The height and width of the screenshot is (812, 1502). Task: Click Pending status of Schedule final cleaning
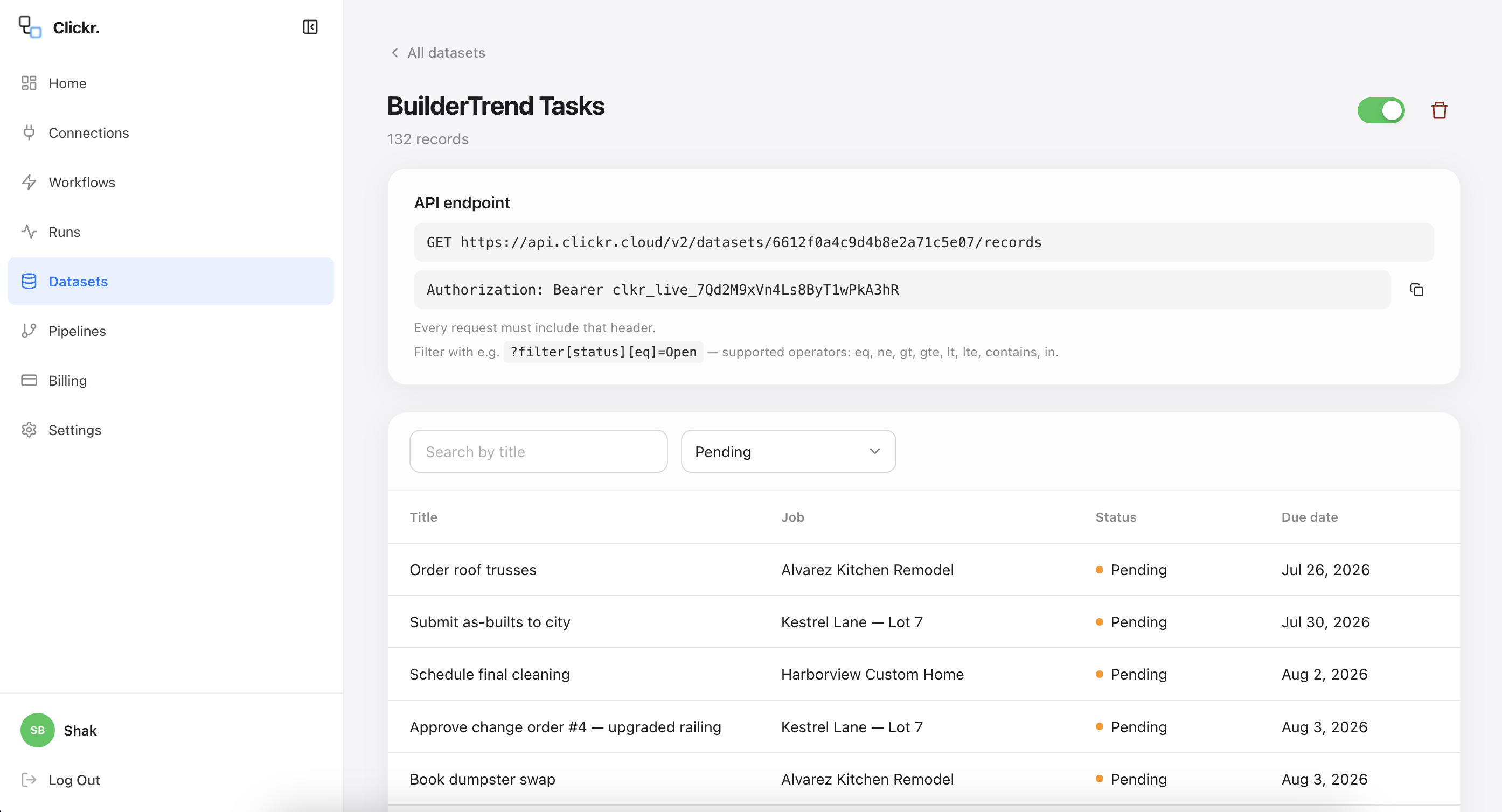tap(1131, 675)
